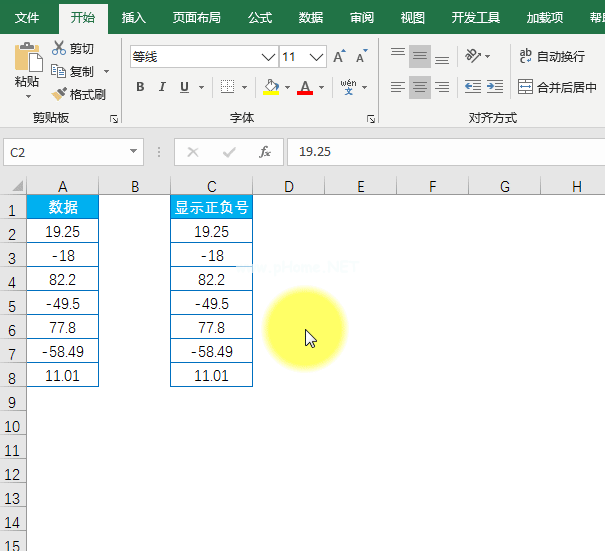The image size is (605, 551).
Task: Select the Format Painter brush
Action: [x=60, y=94]
